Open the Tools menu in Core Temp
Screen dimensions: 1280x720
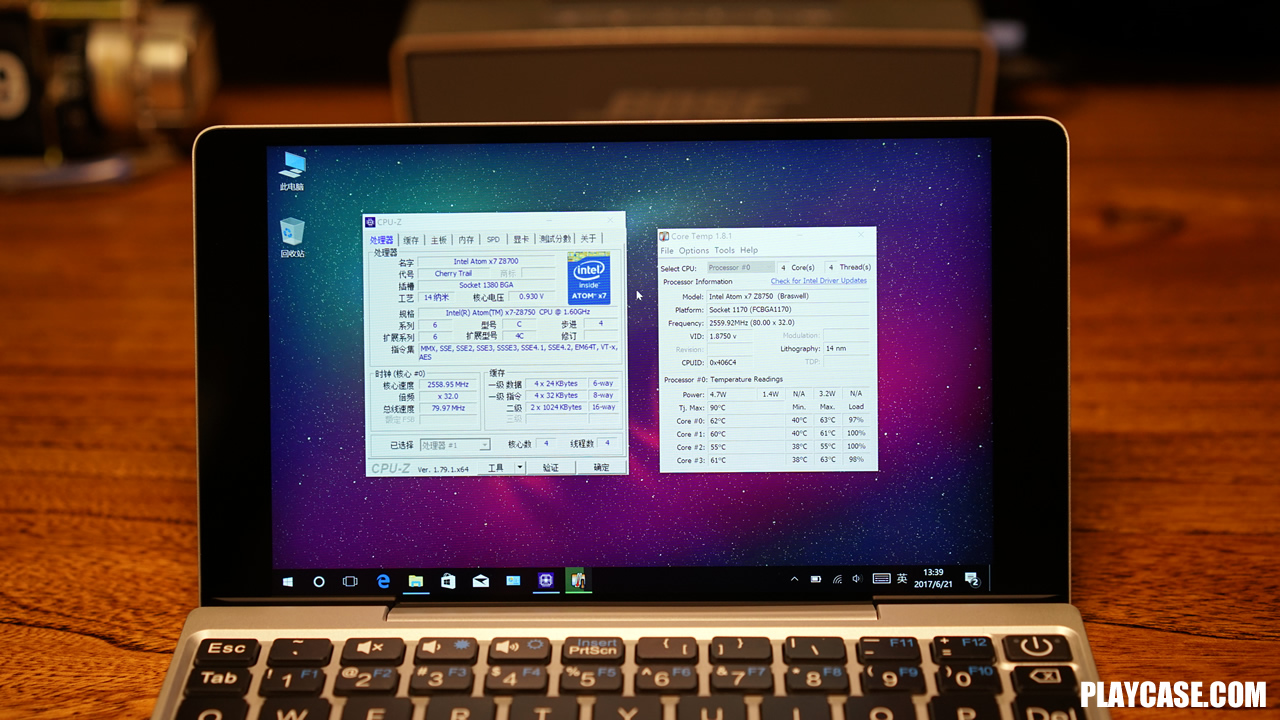tap(724, 250)
